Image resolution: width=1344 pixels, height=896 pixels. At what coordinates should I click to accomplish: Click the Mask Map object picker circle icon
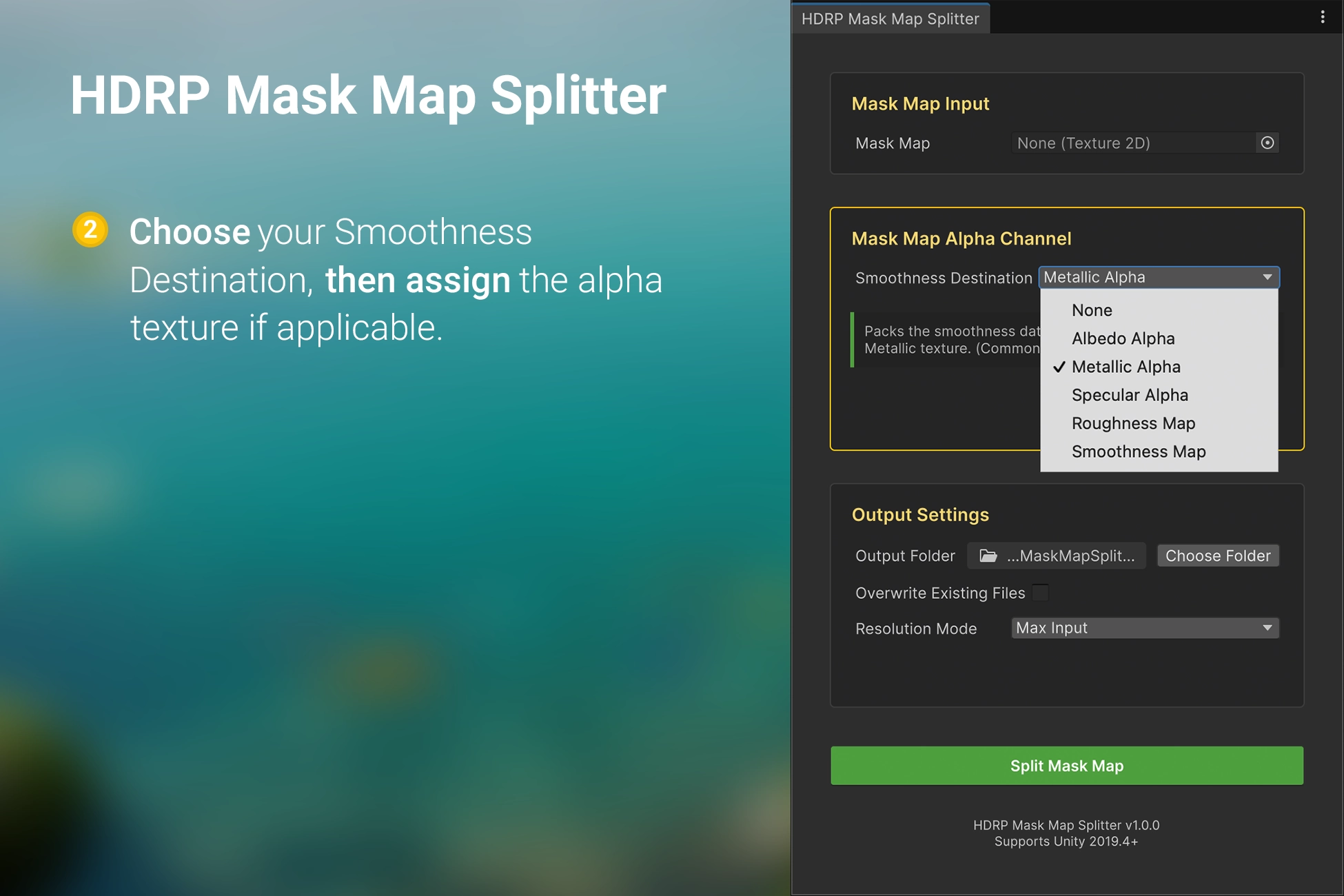(1267, 143)
